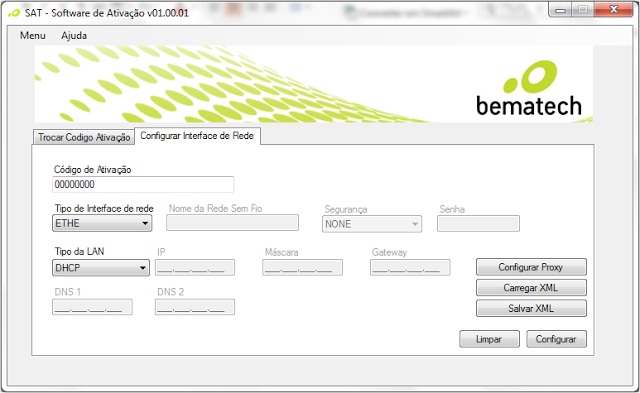Click the Senha password field
This screenshot has height=393, width=640.
click(478, 224)
